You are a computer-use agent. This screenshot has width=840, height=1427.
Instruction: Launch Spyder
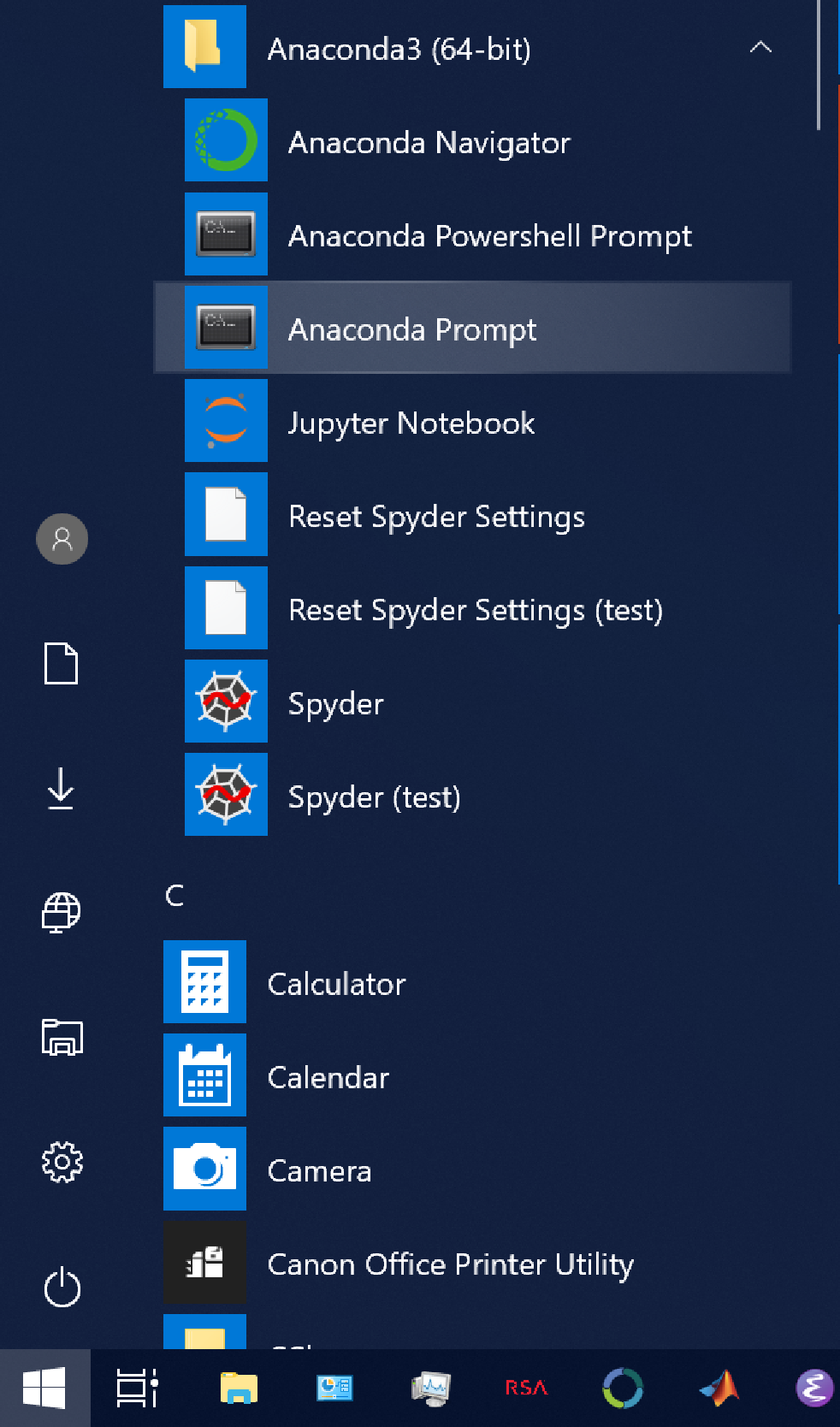click(x=472, y=702)
